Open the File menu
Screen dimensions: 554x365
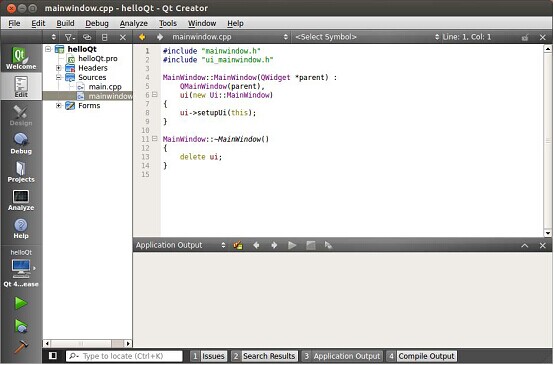tap(14, 23)
